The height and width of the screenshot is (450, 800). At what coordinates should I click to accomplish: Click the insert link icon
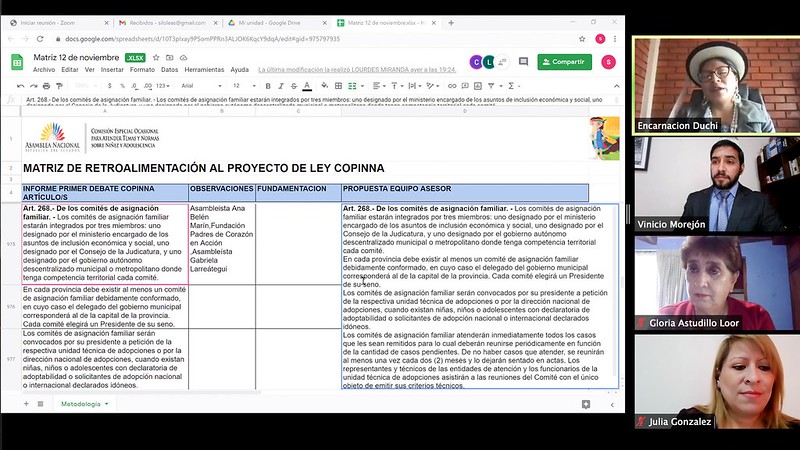[x=452, y=86]
